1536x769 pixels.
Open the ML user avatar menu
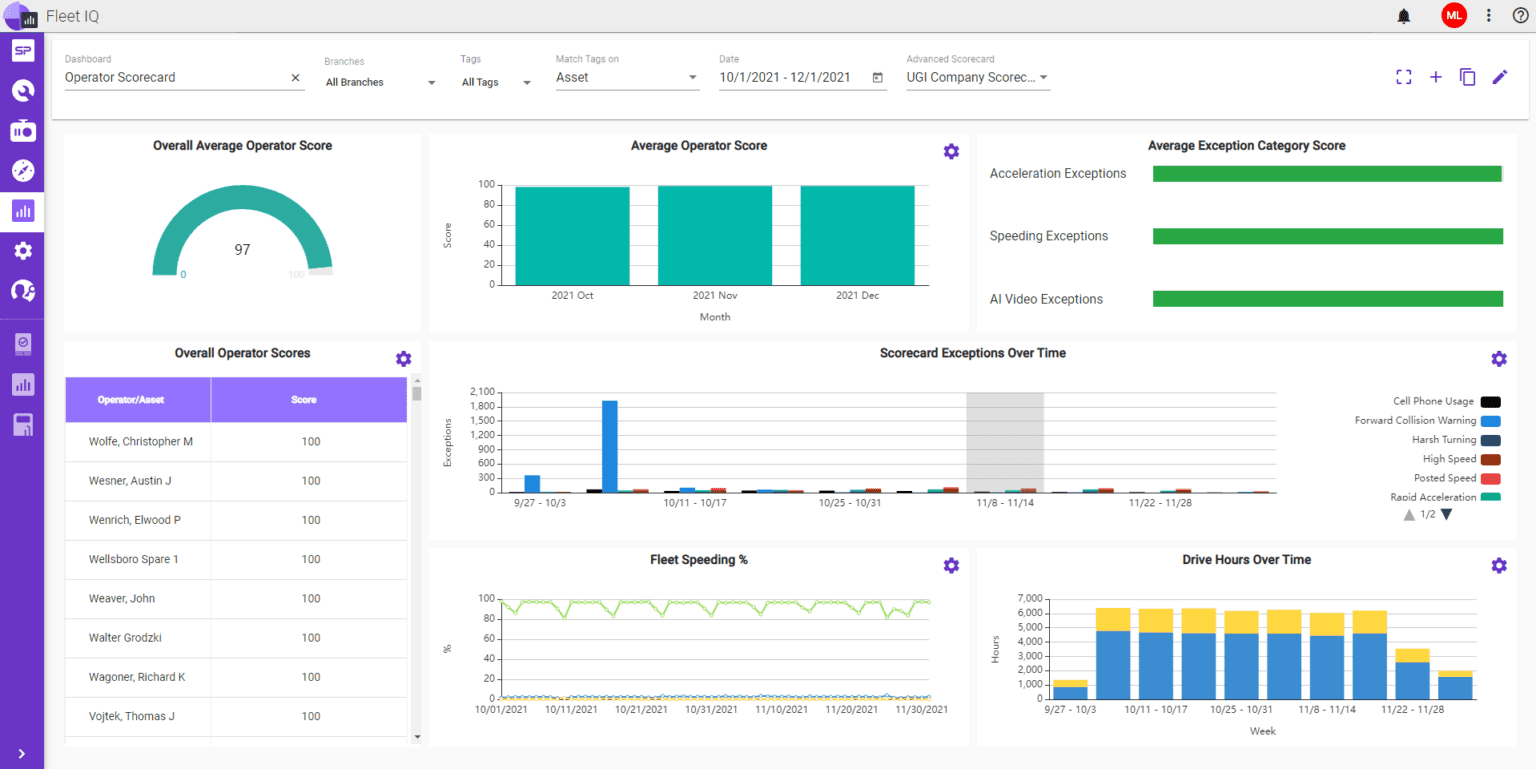pos(1453,16)
